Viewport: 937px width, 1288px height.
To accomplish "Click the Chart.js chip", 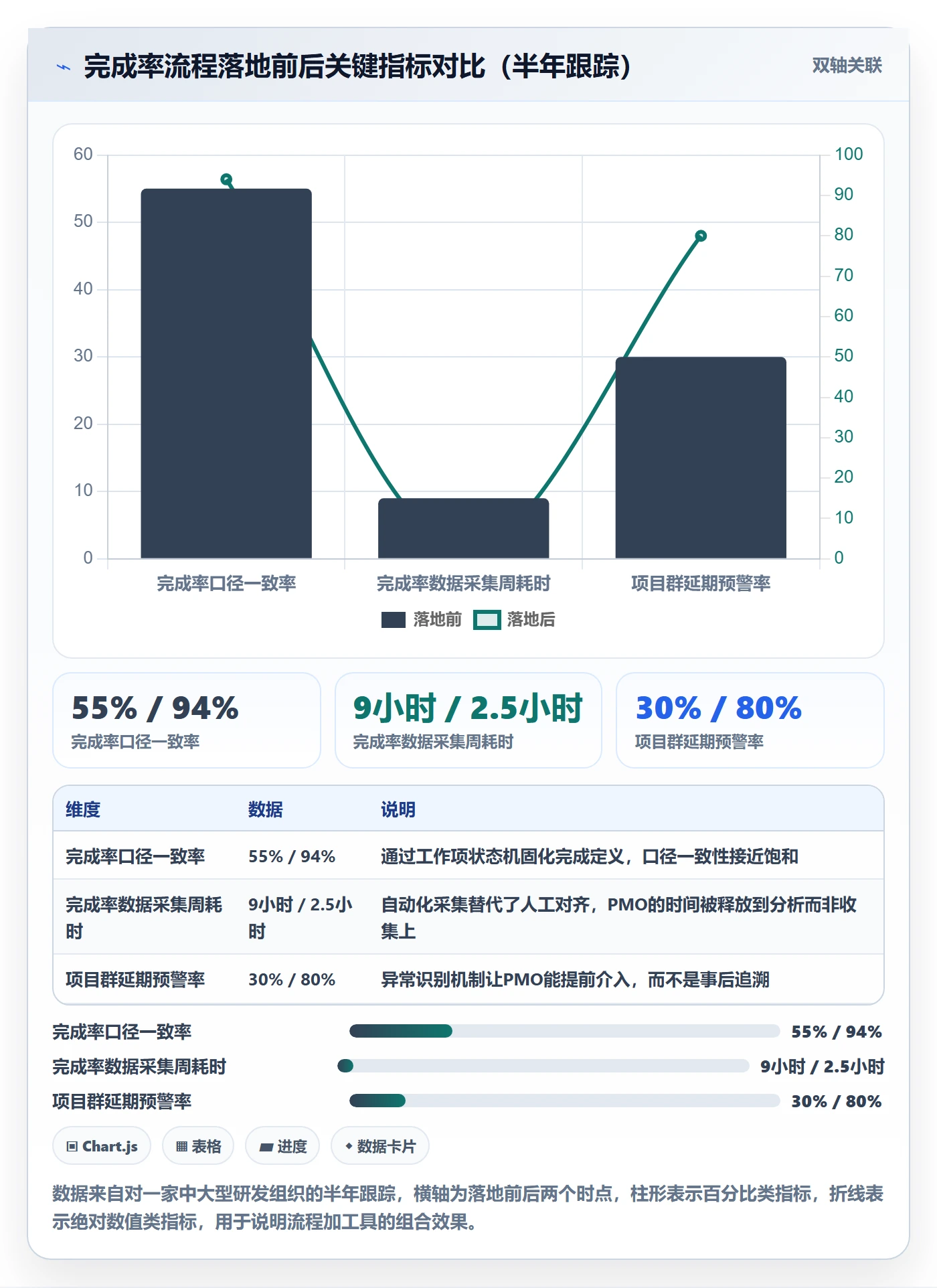I will click(x=102, y=1146).
